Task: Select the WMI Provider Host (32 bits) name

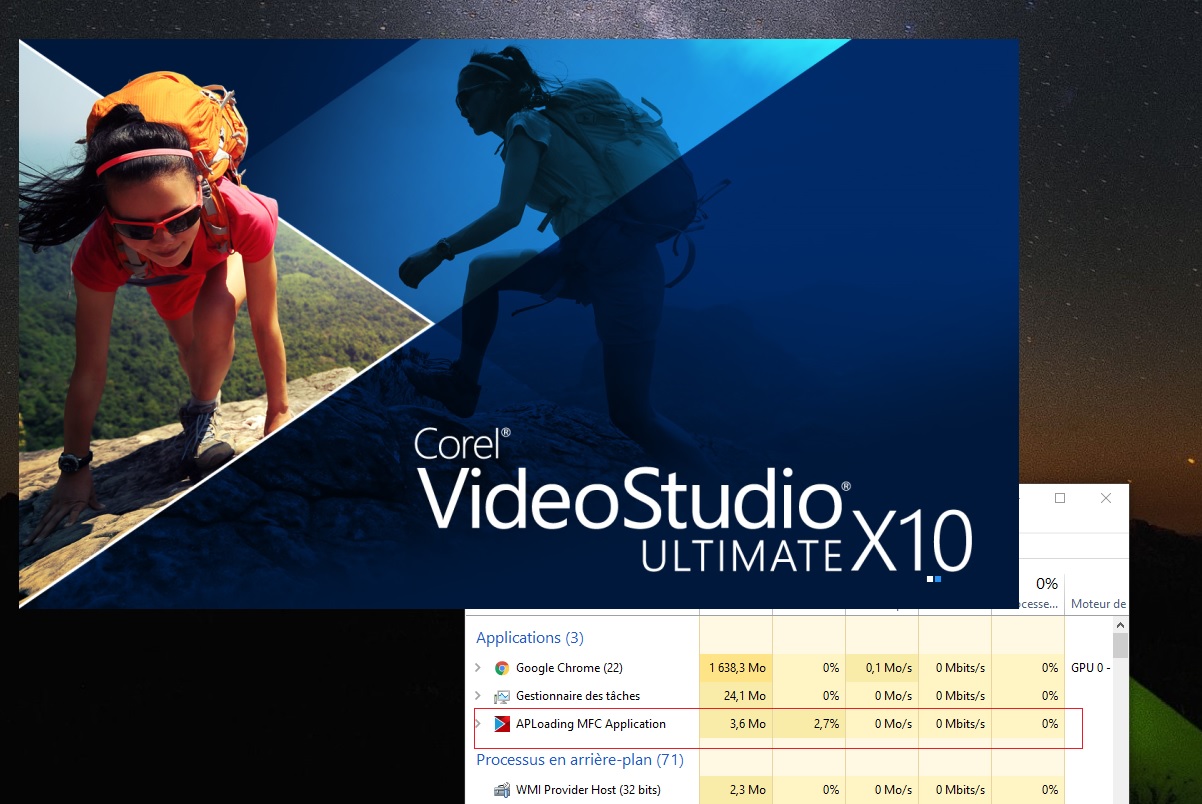Action: 588,790
